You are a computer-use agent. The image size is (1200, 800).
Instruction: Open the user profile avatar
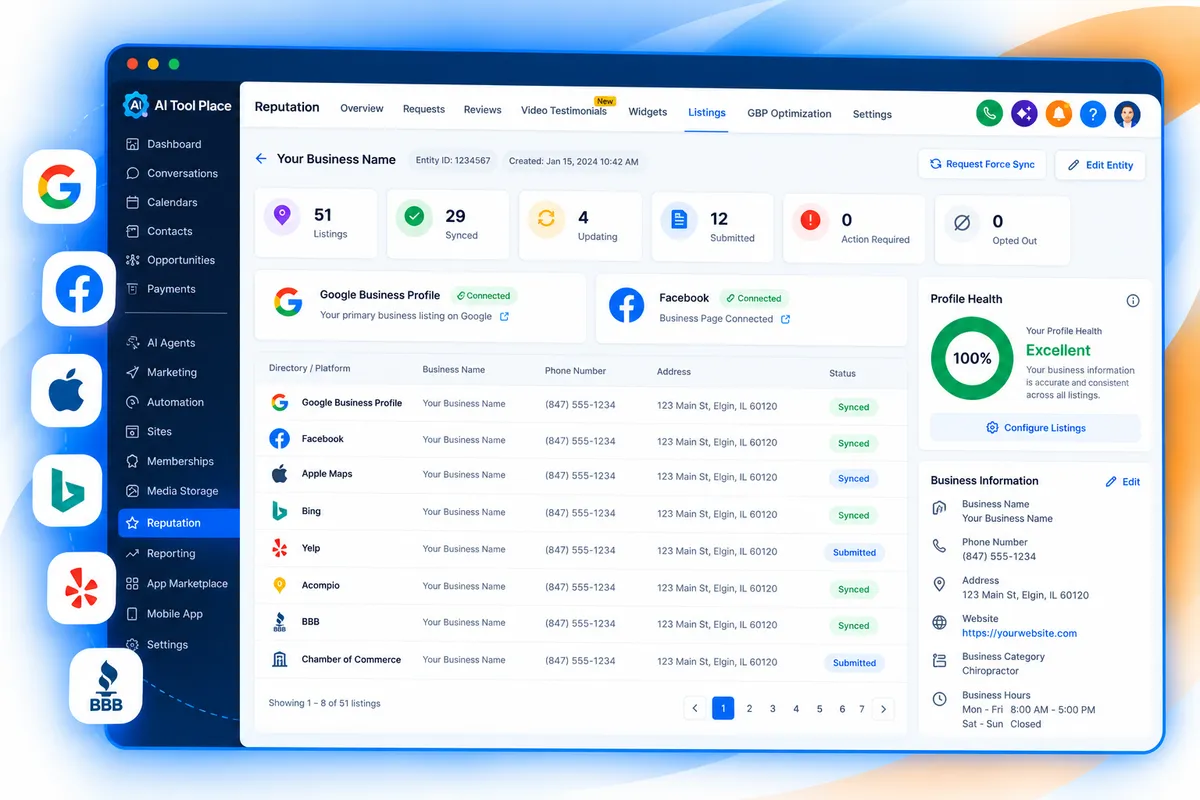[x=1128, y=115]
